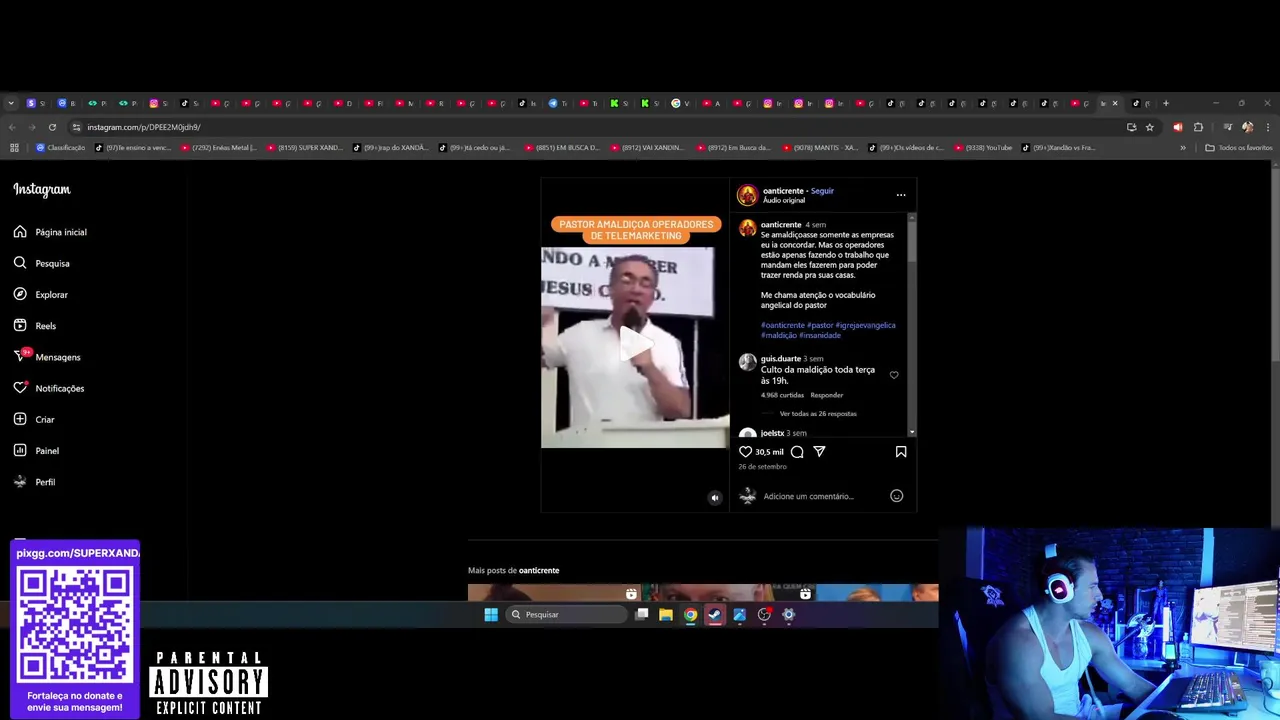Open Chrome from the taskbar
The image size is (1280, 720).
click(x=690, y=615)
